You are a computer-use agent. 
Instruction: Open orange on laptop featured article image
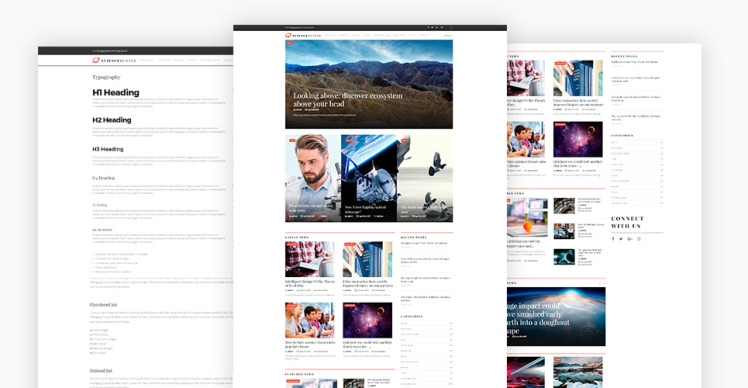[x=527, y=218]
